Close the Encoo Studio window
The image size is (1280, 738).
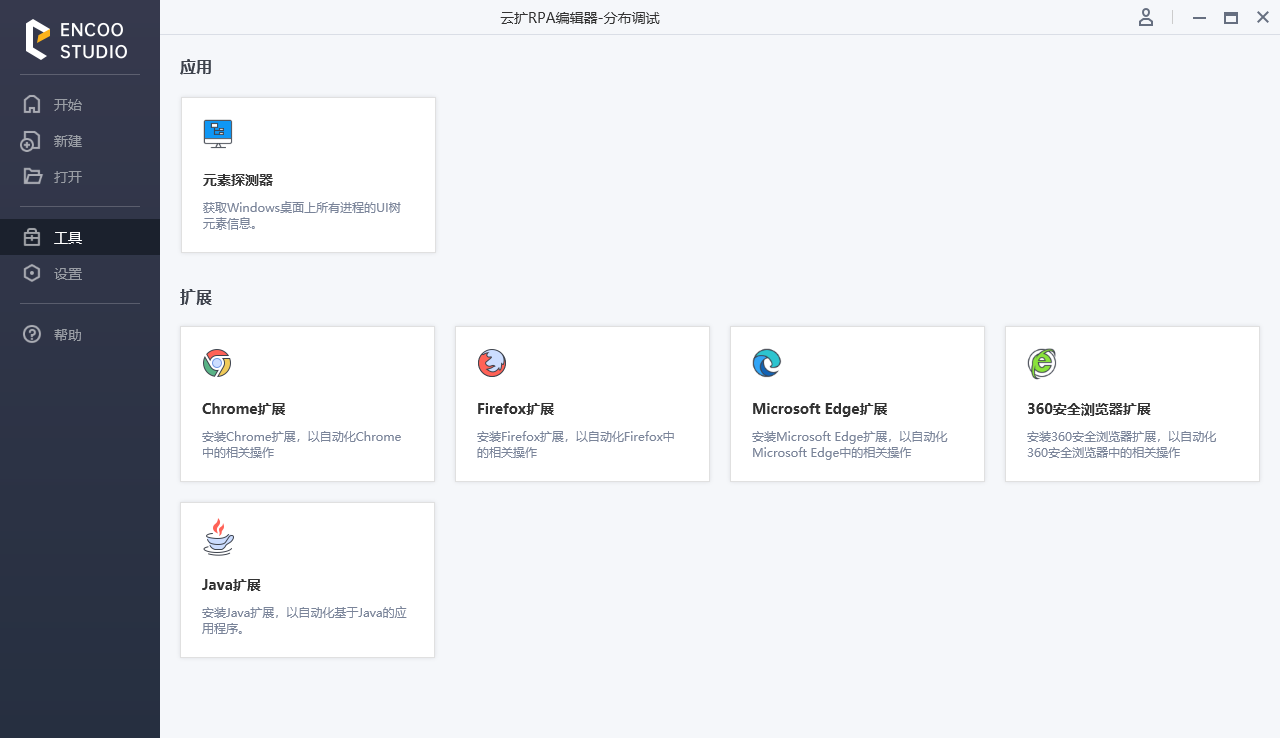[1263, 17]
